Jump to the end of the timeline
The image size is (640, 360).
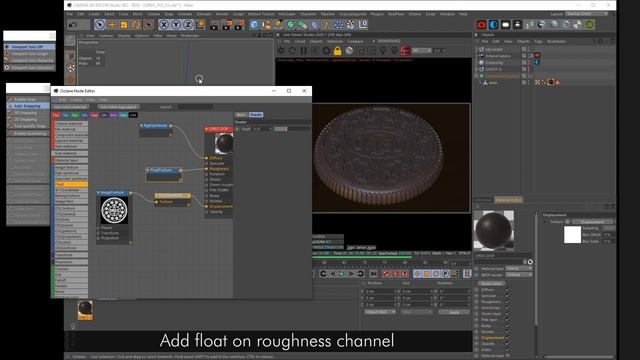[x=373, y=274]
